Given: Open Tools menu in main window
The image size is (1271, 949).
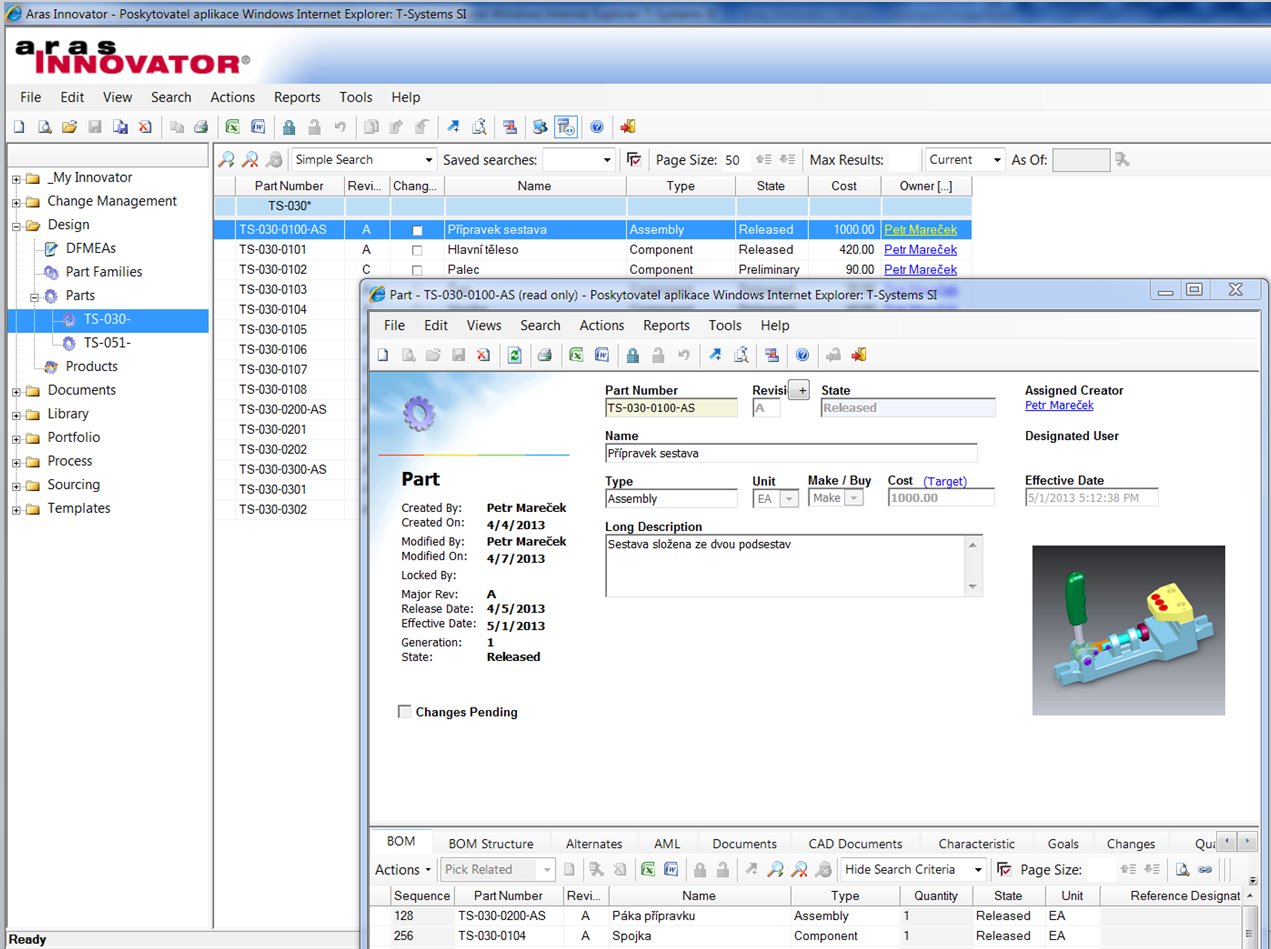Looking at the screenshot, I should (356, 97).
